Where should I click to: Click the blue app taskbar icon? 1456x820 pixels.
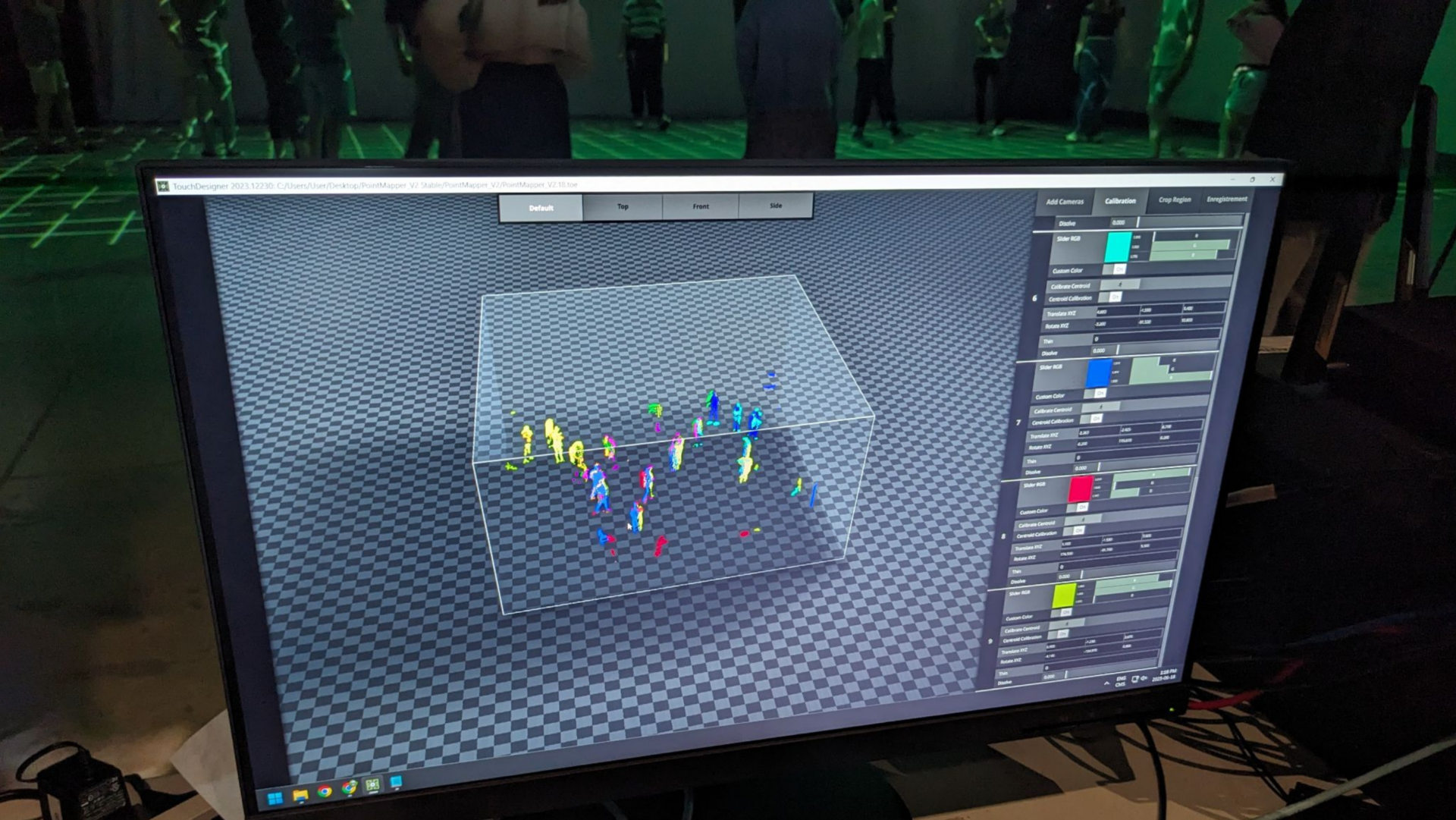click(396, 781)
